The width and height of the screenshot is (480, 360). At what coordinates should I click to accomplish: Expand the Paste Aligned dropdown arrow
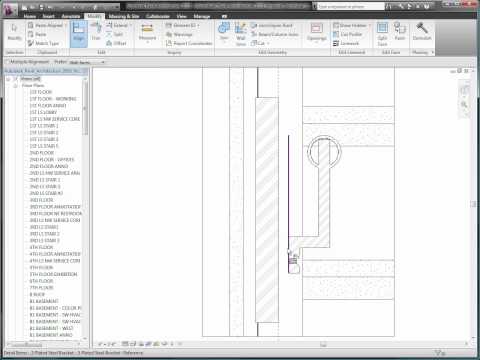(65, 25)
